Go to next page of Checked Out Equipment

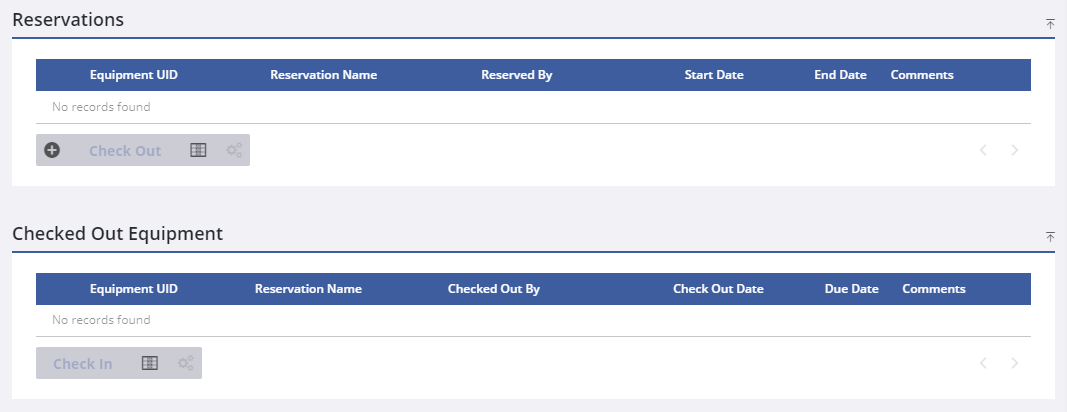click(x=1015, y=363)
